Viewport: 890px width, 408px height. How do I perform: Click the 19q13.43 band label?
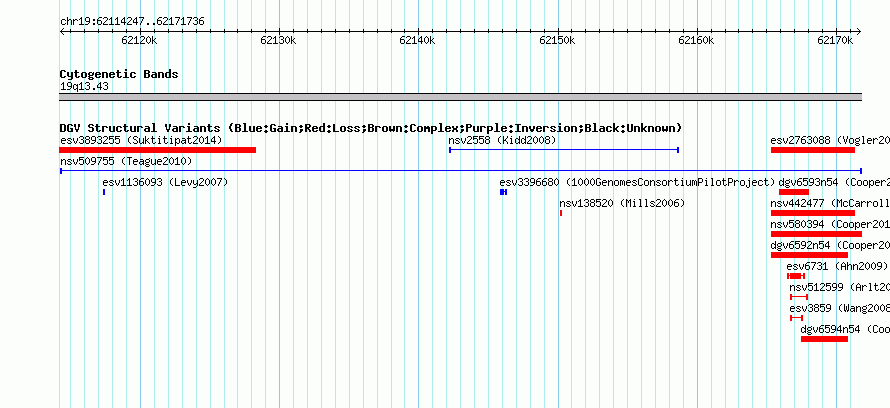tap(84, 87)
